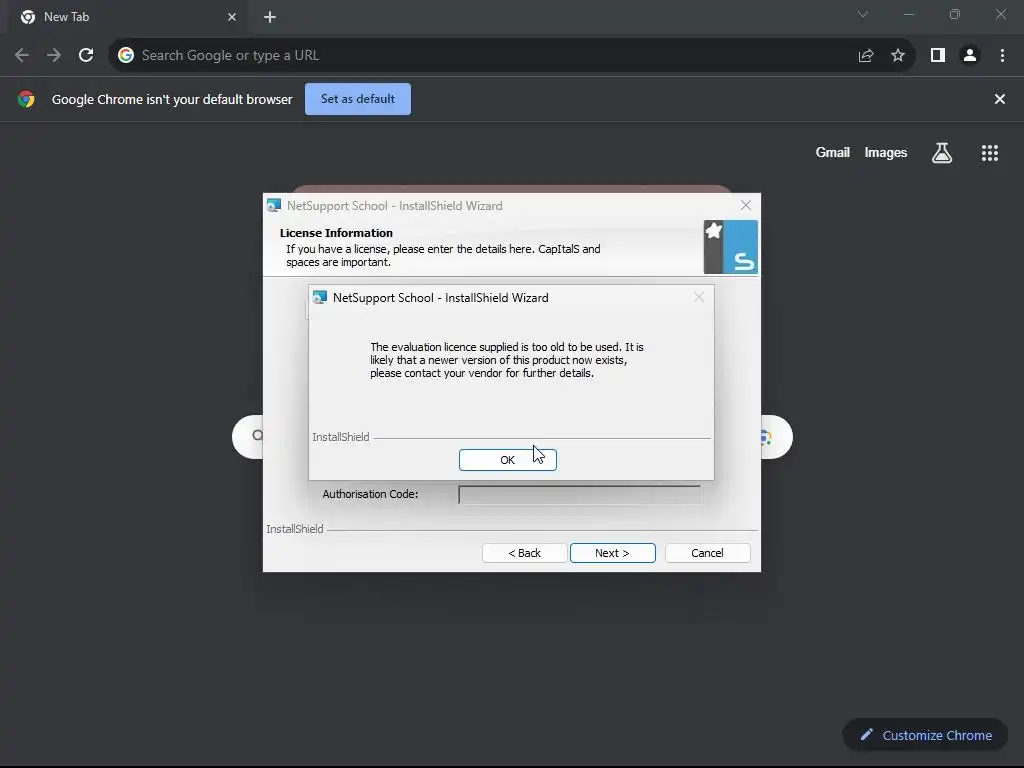Open Chrome profile menu

(970, 56)
